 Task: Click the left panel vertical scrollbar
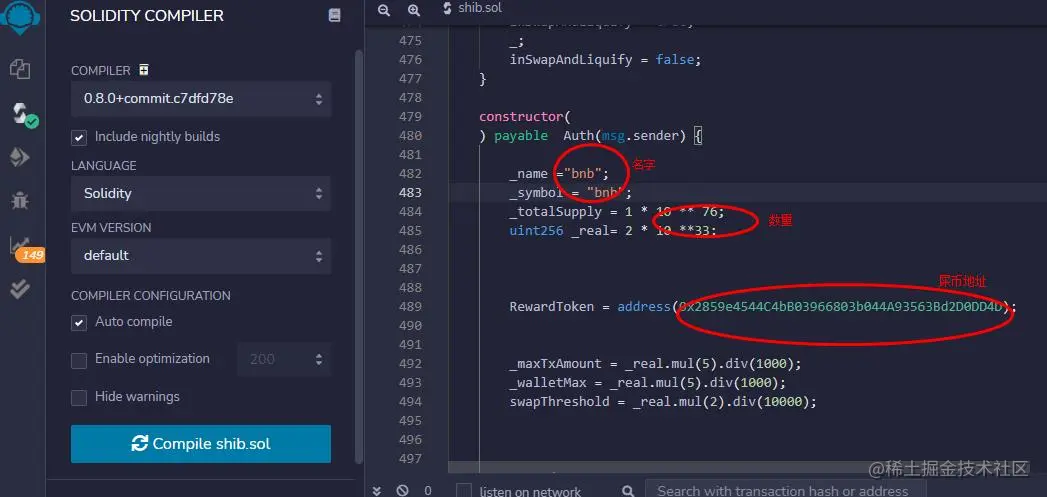pyautogui.click(x=359, y=257)
